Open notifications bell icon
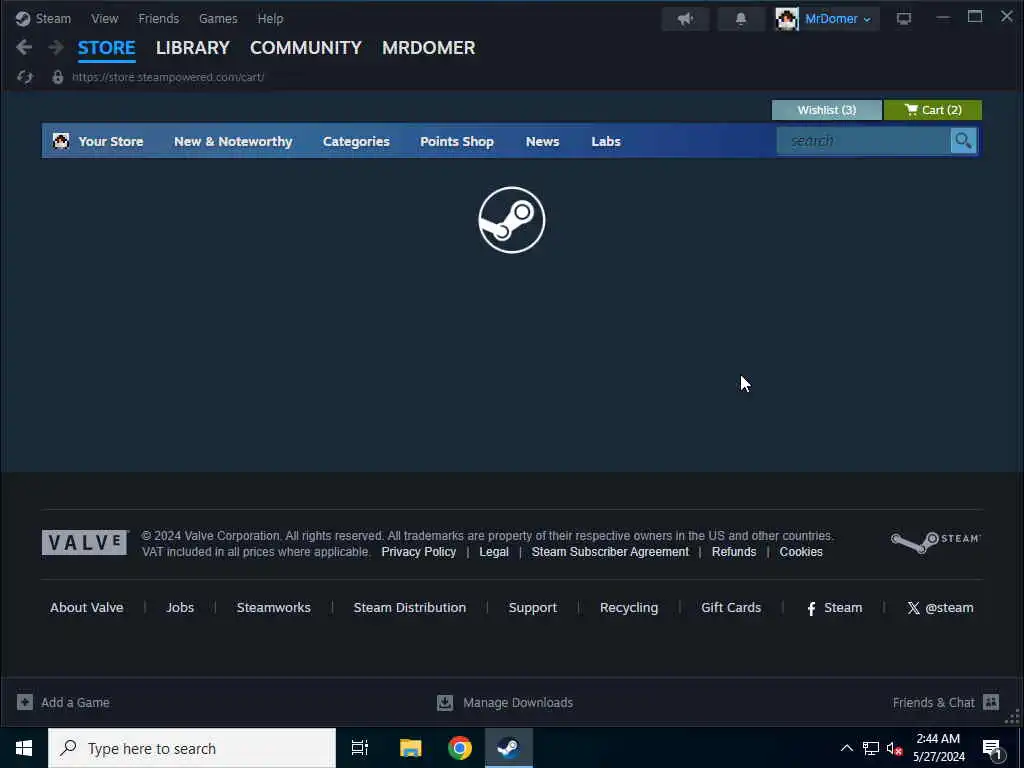The height and width of the screenshot is (768, 1024). [x=741, y=19]
